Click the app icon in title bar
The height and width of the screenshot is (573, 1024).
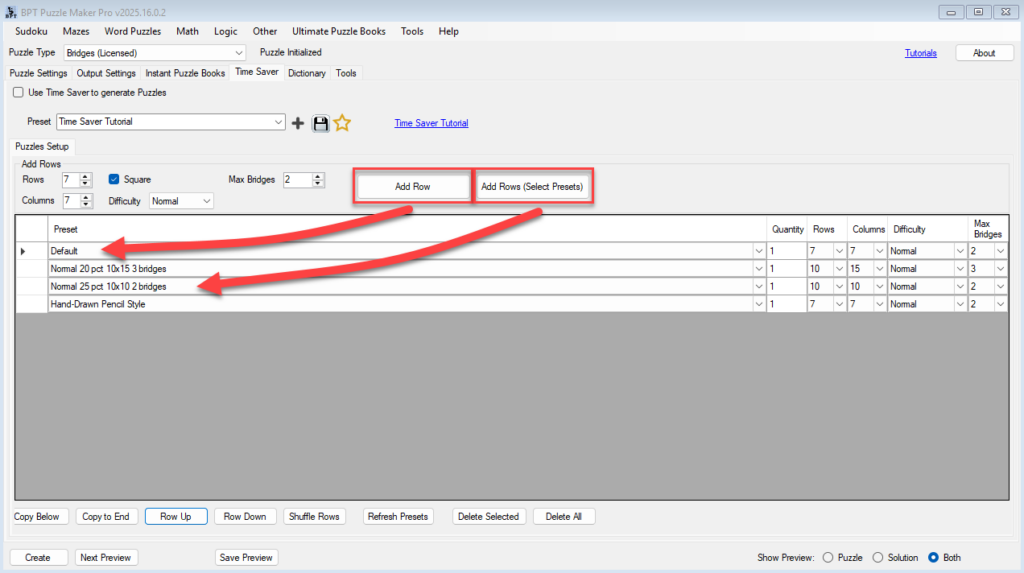point(11,11)
